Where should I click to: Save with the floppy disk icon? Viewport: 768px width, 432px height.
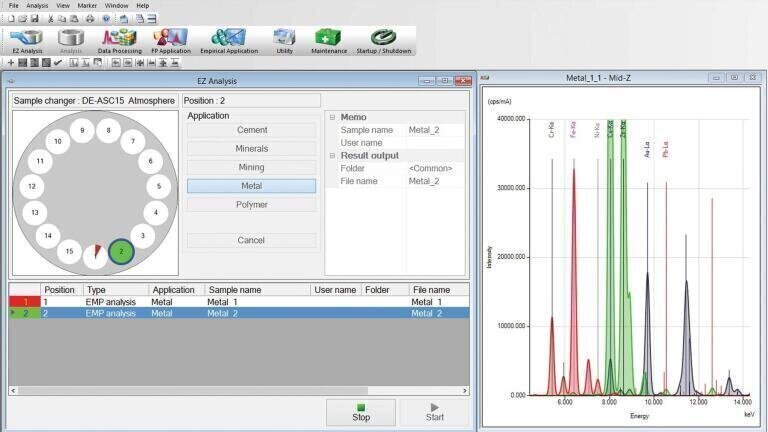(x=35, y=19)
